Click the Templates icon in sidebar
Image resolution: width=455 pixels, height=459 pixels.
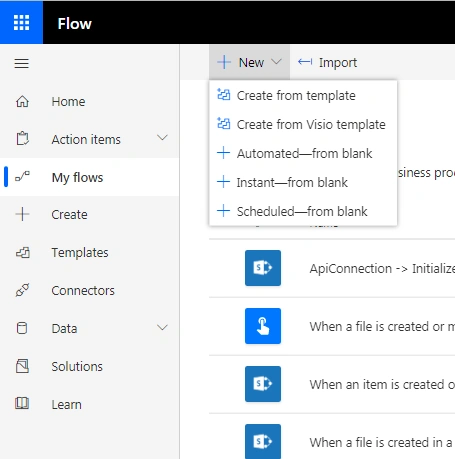23,253
